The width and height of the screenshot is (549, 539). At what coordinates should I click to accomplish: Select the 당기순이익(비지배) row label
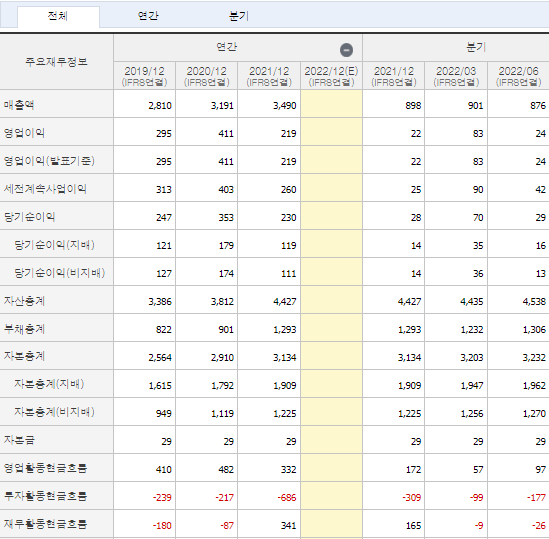[x=60, y=273]
